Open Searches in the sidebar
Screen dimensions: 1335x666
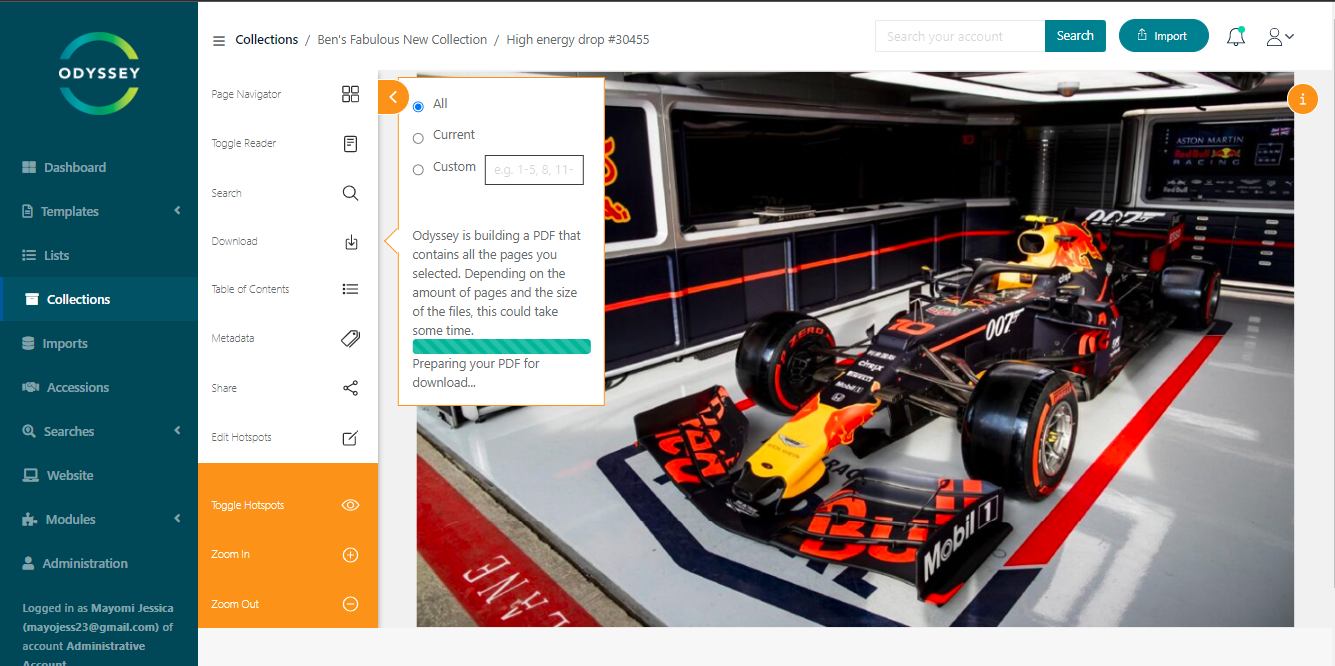99,432
